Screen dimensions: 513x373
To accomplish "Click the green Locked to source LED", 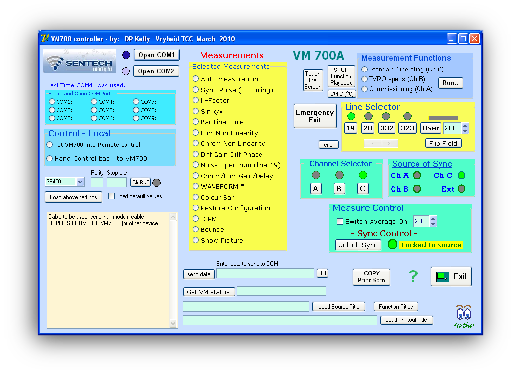I will (393, 244).
